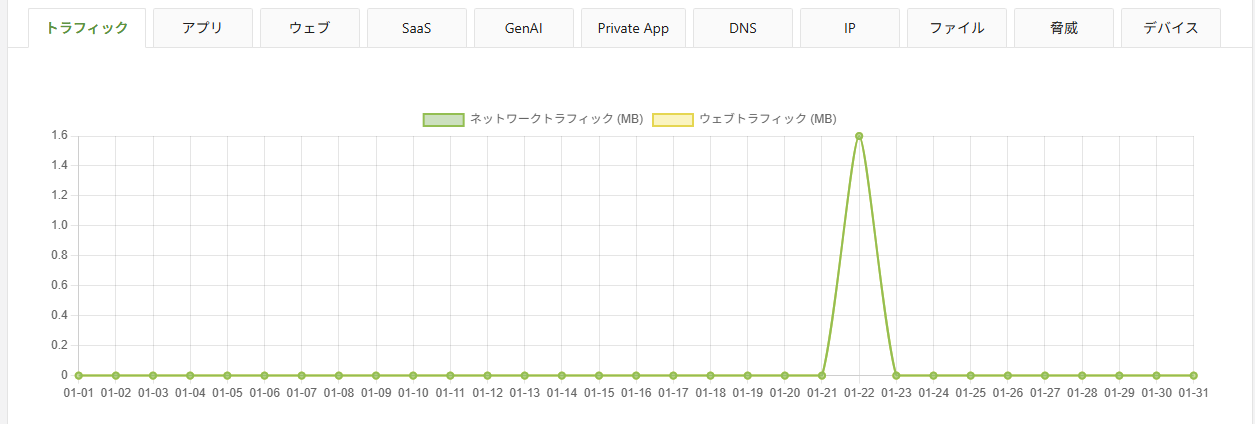Toggle the ウェブトラフィック (MB) legend label
The image size is (1255, 424).
767,119
